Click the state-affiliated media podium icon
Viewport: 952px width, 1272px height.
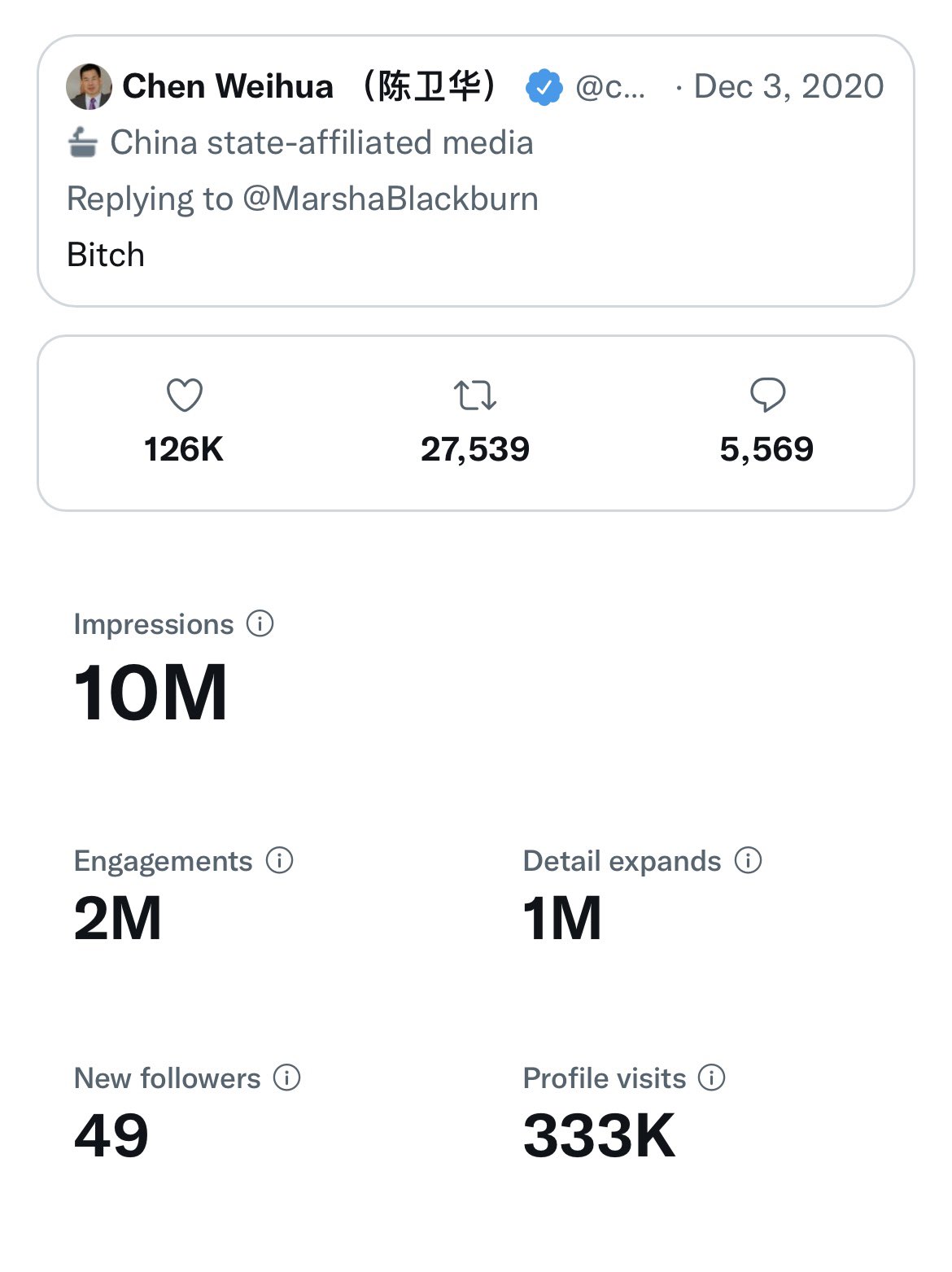83,143
